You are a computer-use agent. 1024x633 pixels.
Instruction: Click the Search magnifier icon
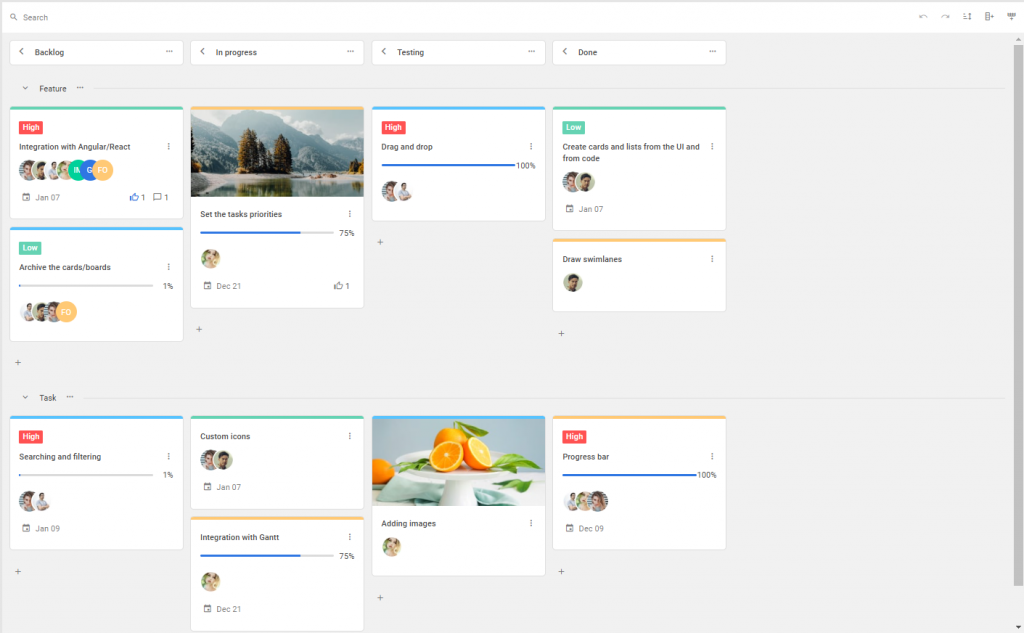(x=13, y=16)
